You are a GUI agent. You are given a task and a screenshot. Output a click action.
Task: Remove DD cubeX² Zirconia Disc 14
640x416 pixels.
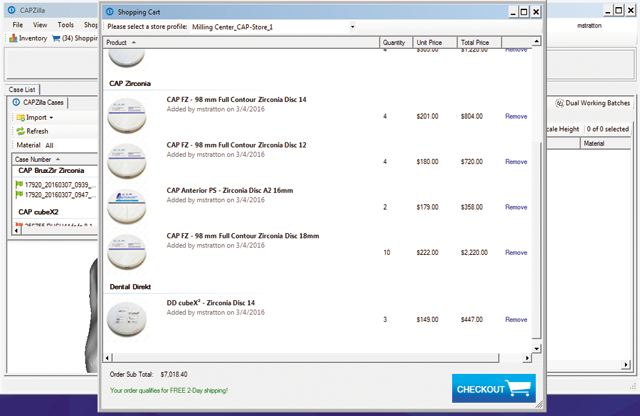[x=516, y=319]
